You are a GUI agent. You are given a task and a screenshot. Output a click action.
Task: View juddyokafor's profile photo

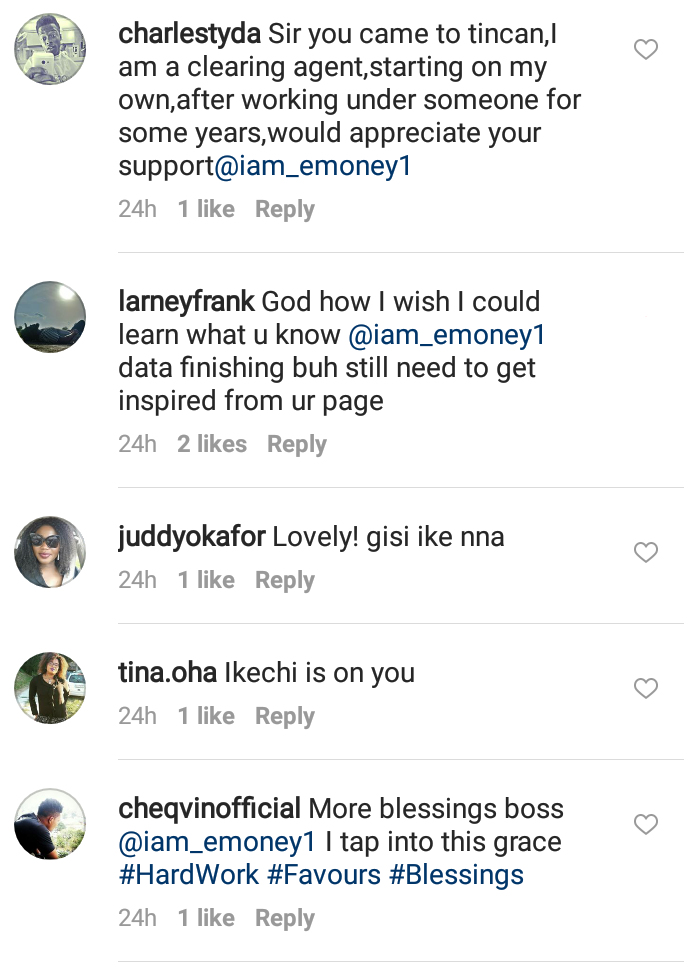pyautogui.click(x=50, y=552)
